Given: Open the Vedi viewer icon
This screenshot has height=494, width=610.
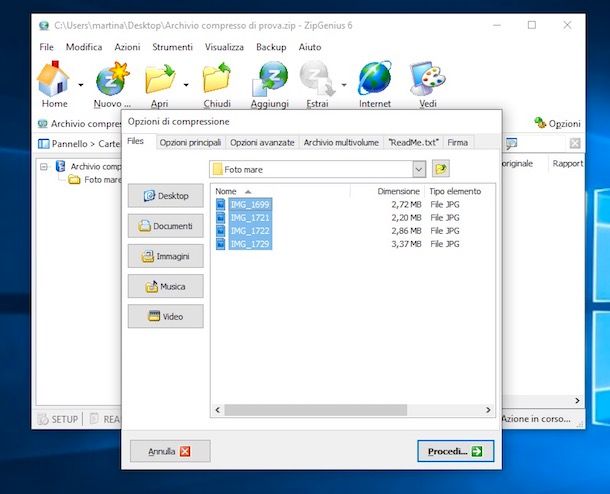Looking at the screenshot, I should [428, 84].
